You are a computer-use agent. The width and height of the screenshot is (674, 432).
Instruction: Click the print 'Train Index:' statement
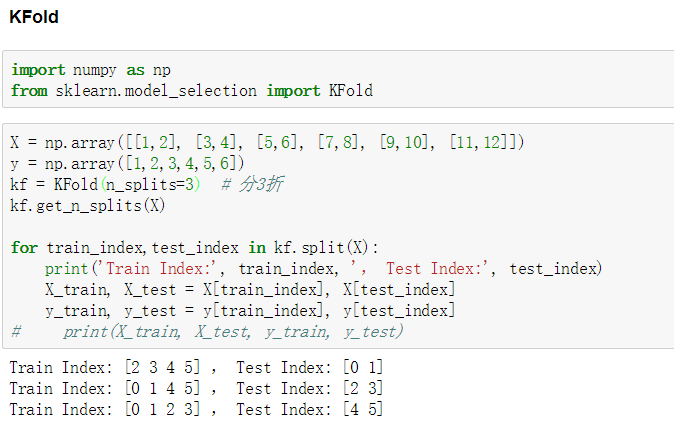click(x=323, y=269)
